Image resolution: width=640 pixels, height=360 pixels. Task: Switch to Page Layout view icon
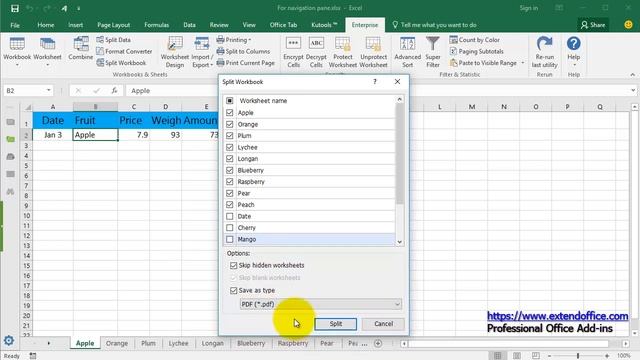point(517,356)
